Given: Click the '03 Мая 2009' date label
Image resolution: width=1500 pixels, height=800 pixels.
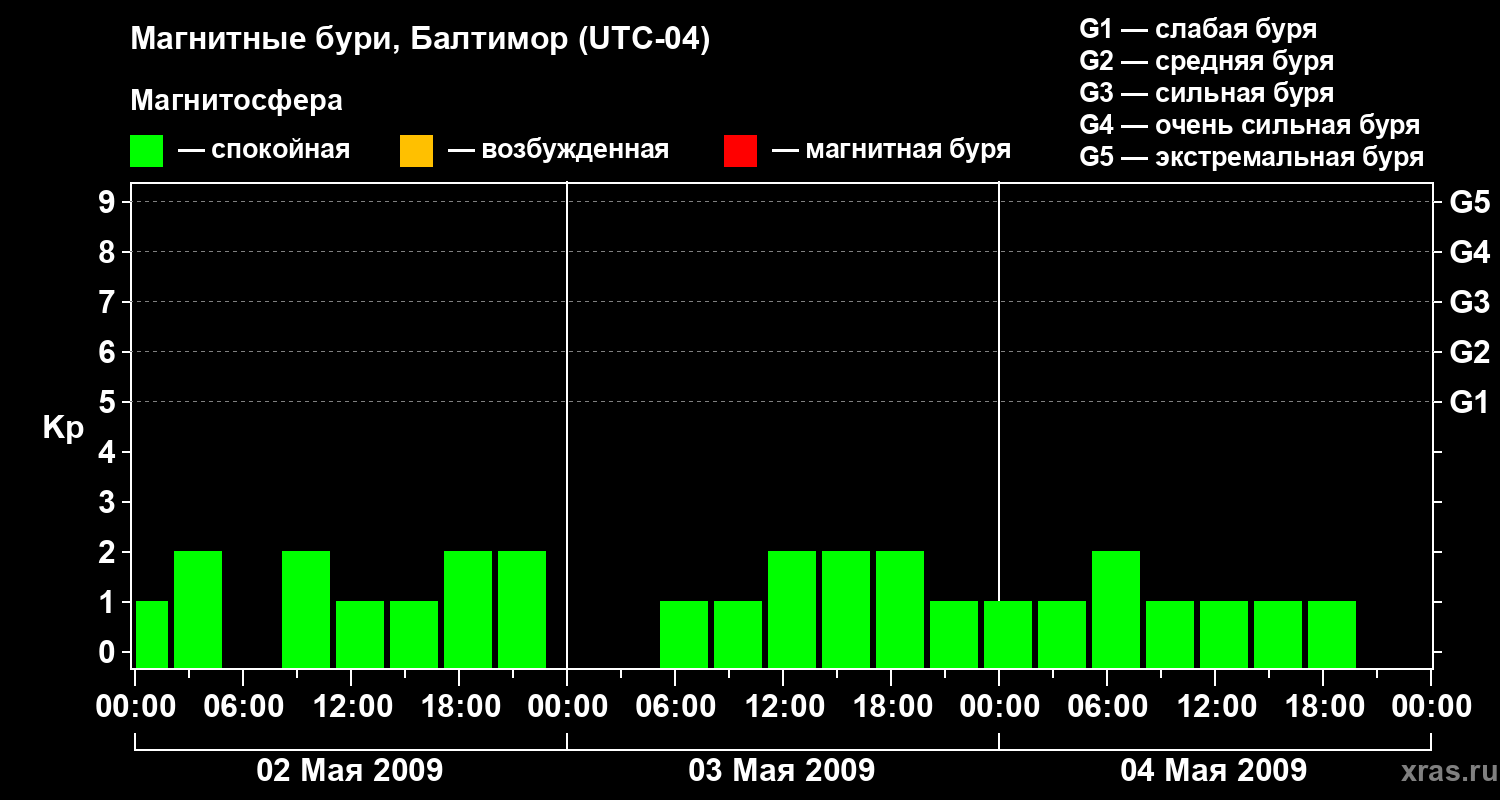Looking at the screenshot, I should tap(782, 770).
